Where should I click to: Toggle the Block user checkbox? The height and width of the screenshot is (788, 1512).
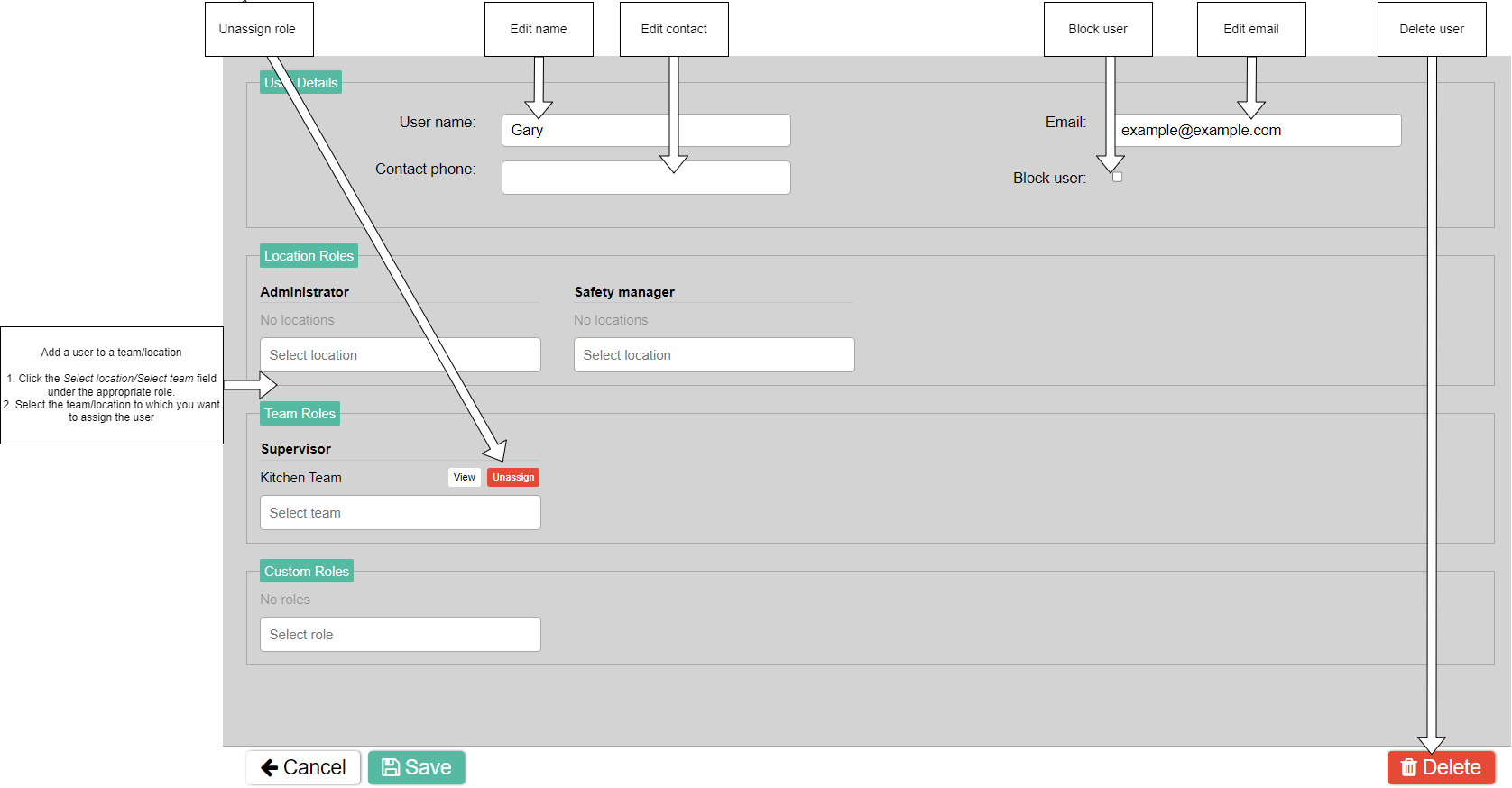click(1117, 178)
